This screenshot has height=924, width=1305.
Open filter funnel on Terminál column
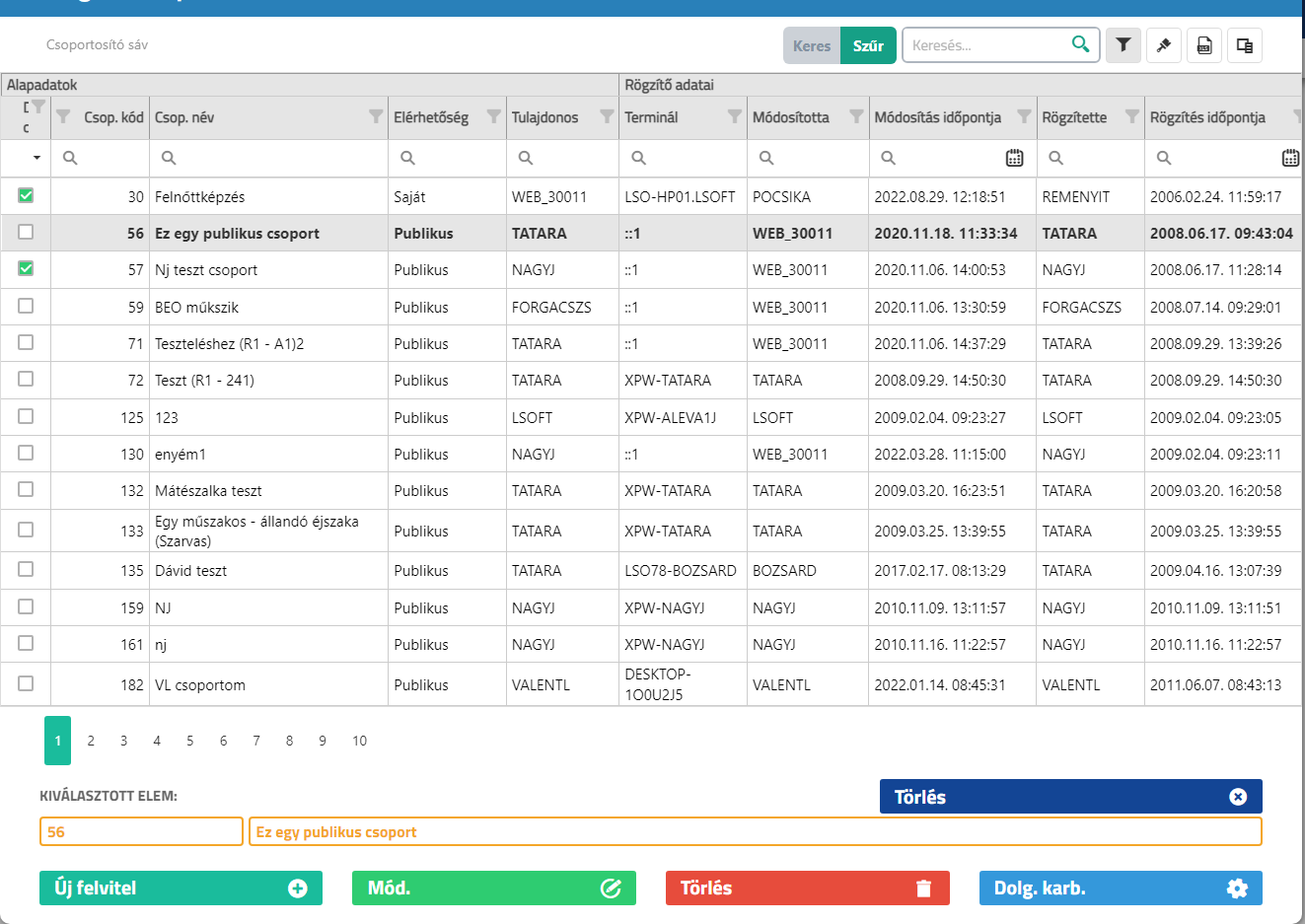[735, 116]
